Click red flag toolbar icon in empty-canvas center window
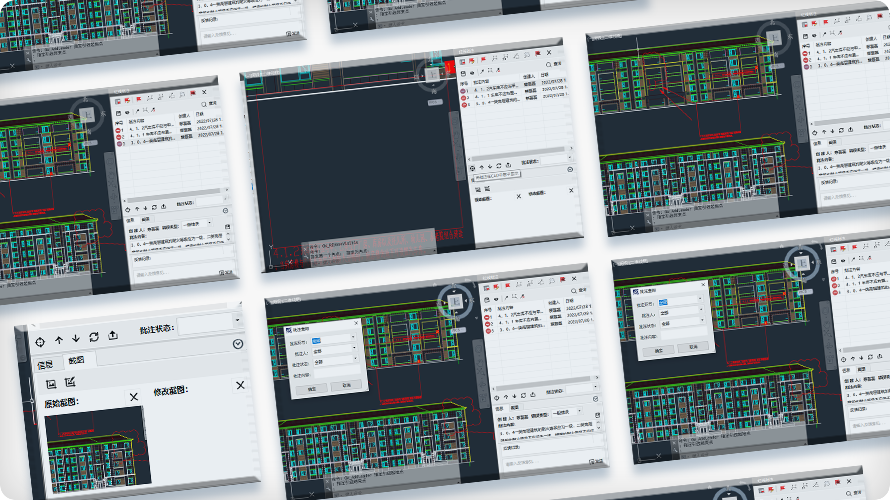Image resolution: width=890 pixels, height=500 pixels. [483, 59]
